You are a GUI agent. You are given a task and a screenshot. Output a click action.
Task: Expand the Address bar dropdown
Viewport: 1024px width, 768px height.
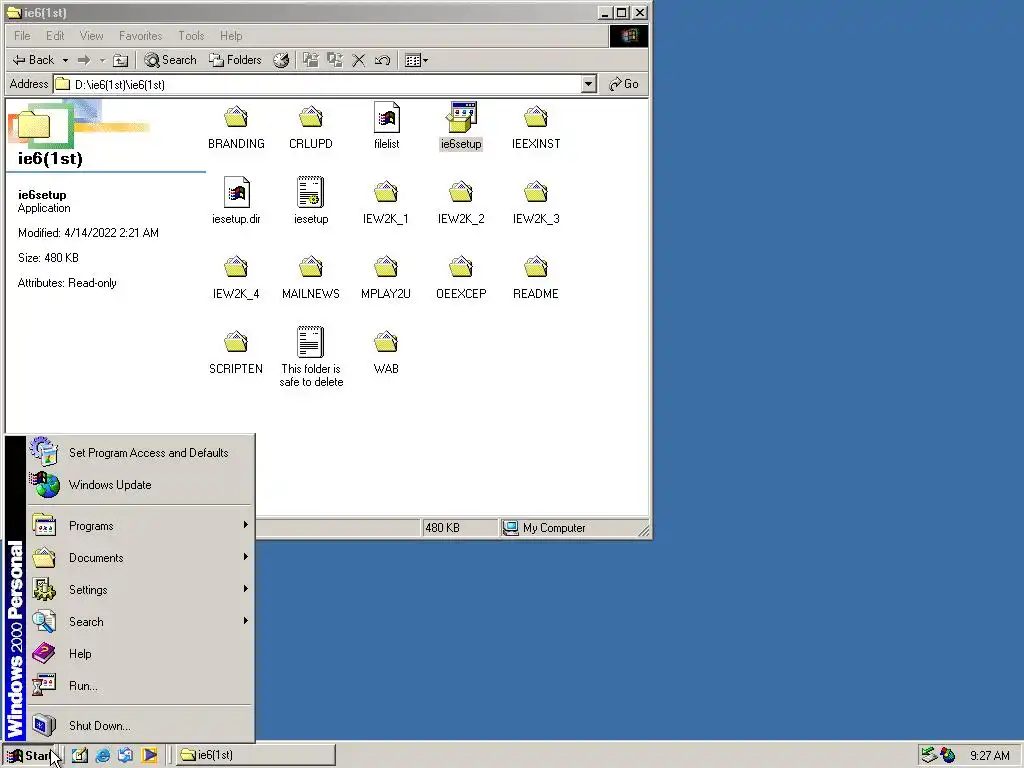(588, 84)
